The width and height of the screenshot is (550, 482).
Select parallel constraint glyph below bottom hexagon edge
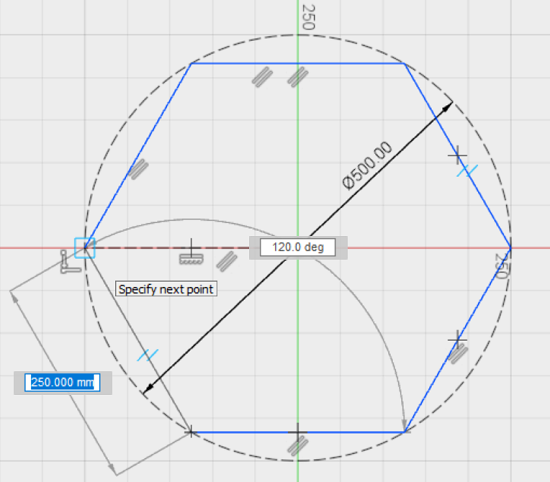(x=298, y=446)
